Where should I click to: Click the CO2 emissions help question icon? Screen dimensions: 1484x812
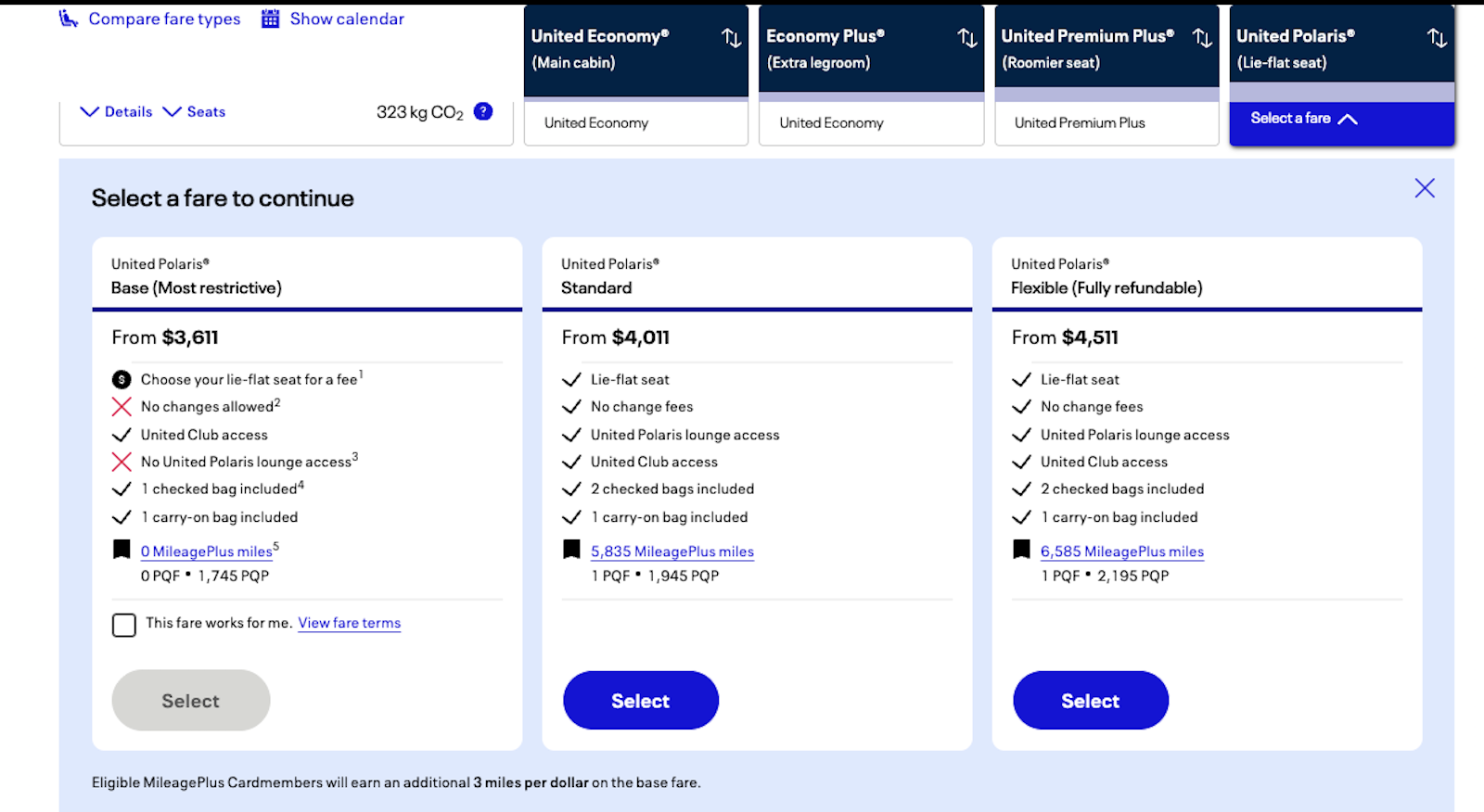point(483,111)
